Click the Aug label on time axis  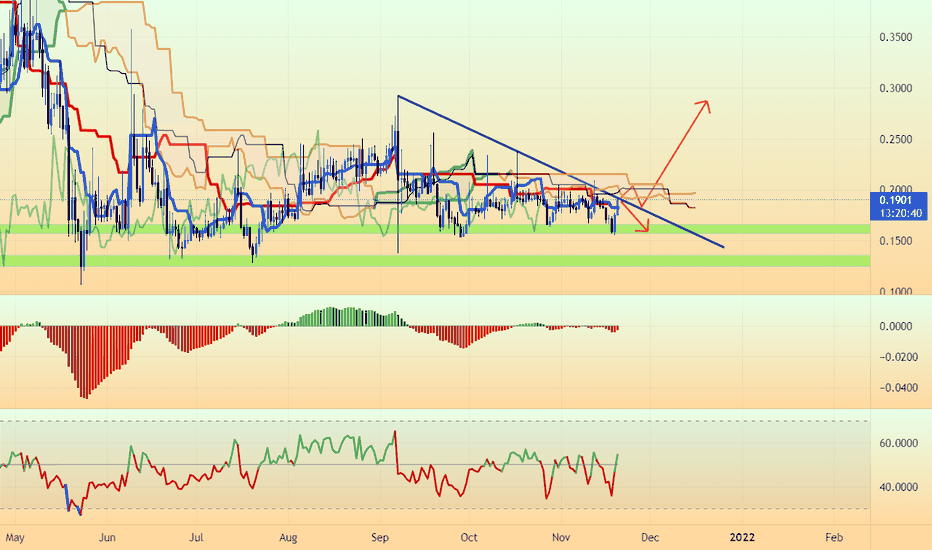click(288, 538)
